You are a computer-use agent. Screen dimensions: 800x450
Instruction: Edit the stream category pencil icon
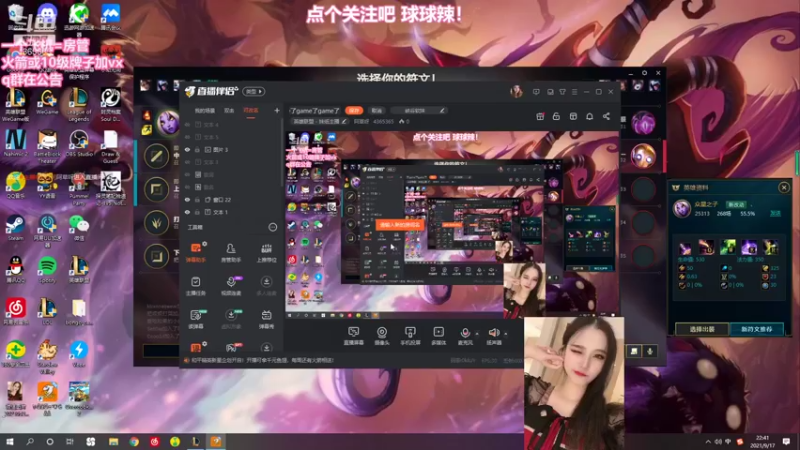point(344,121)
